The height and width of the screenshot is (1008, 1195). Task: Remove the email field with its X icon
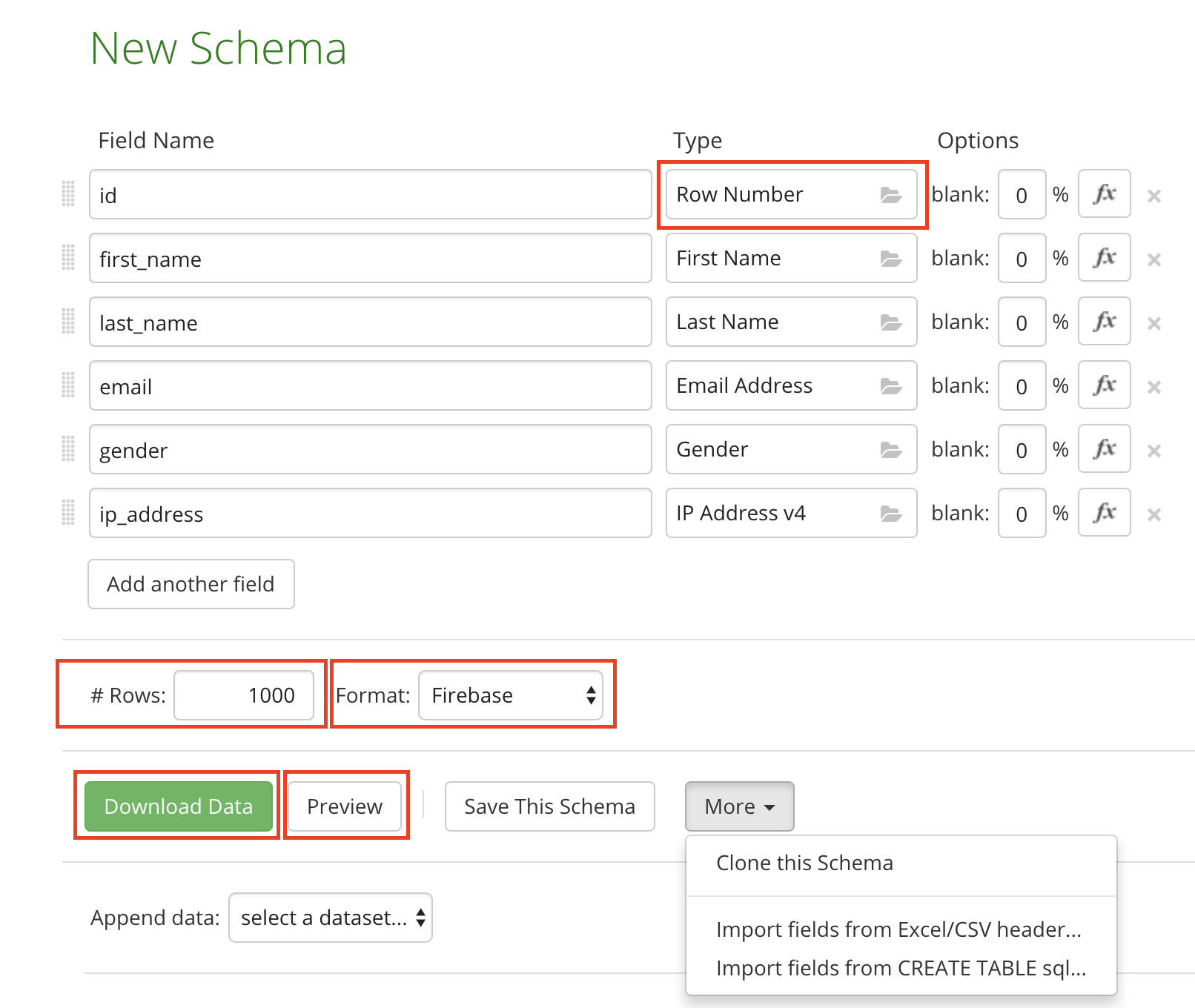click(x=1153, y=387)
